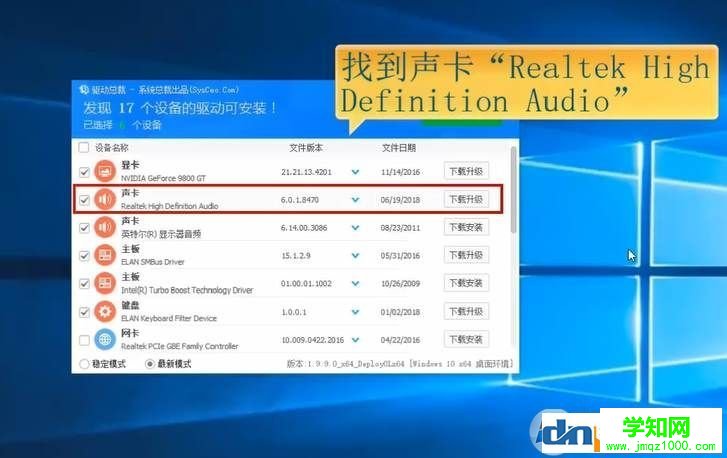Uncheck the 英特尔(R) 显示器音频 checkbox

pos(84,228)
